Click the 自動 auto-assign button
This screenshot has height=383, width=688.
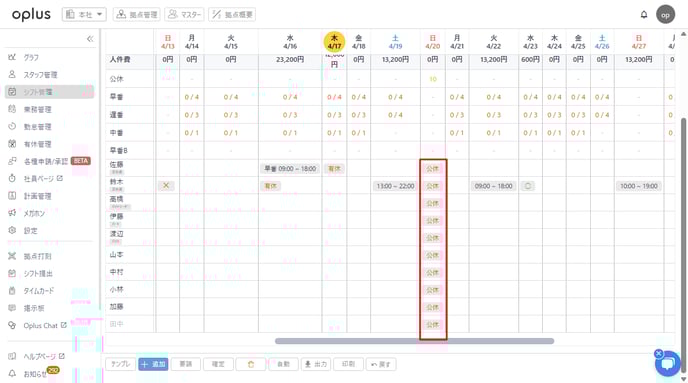coord(283,364)
